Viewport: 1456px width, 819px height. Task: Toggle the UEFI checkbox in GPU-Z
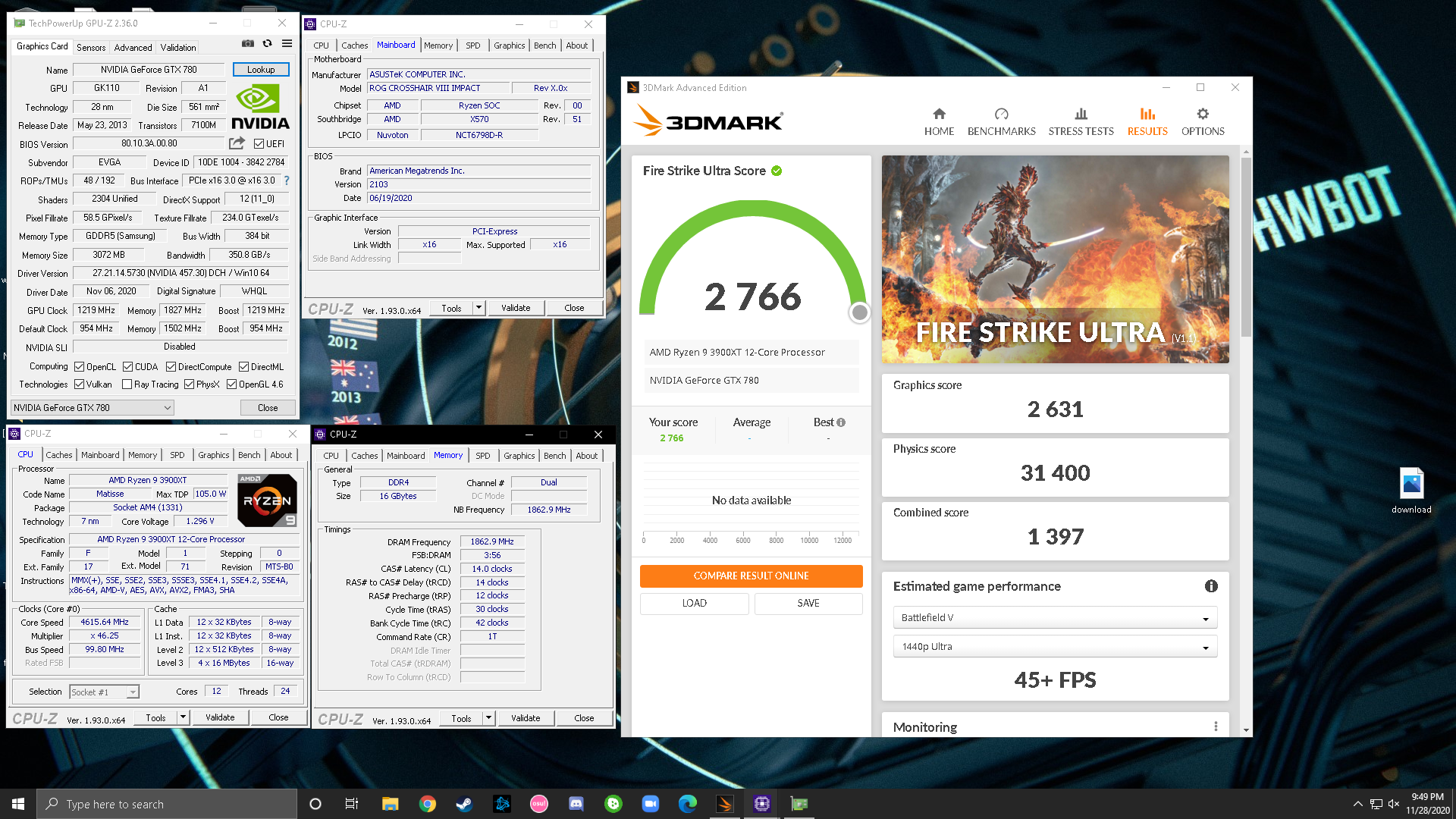(x=259, y=144)
